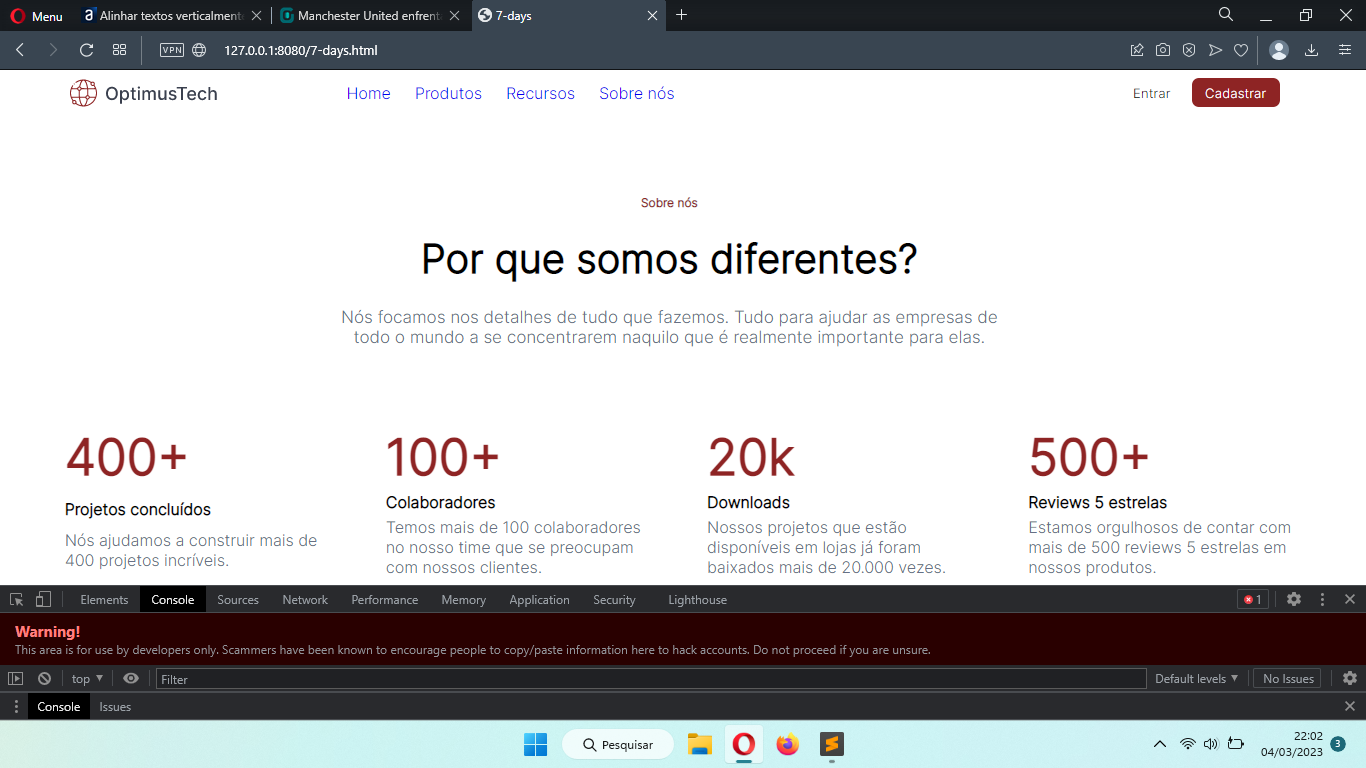Open the downloads icon in browser toolbar
The width and height of the screenshot is (1366, 768).
[x=1312, y=50]
